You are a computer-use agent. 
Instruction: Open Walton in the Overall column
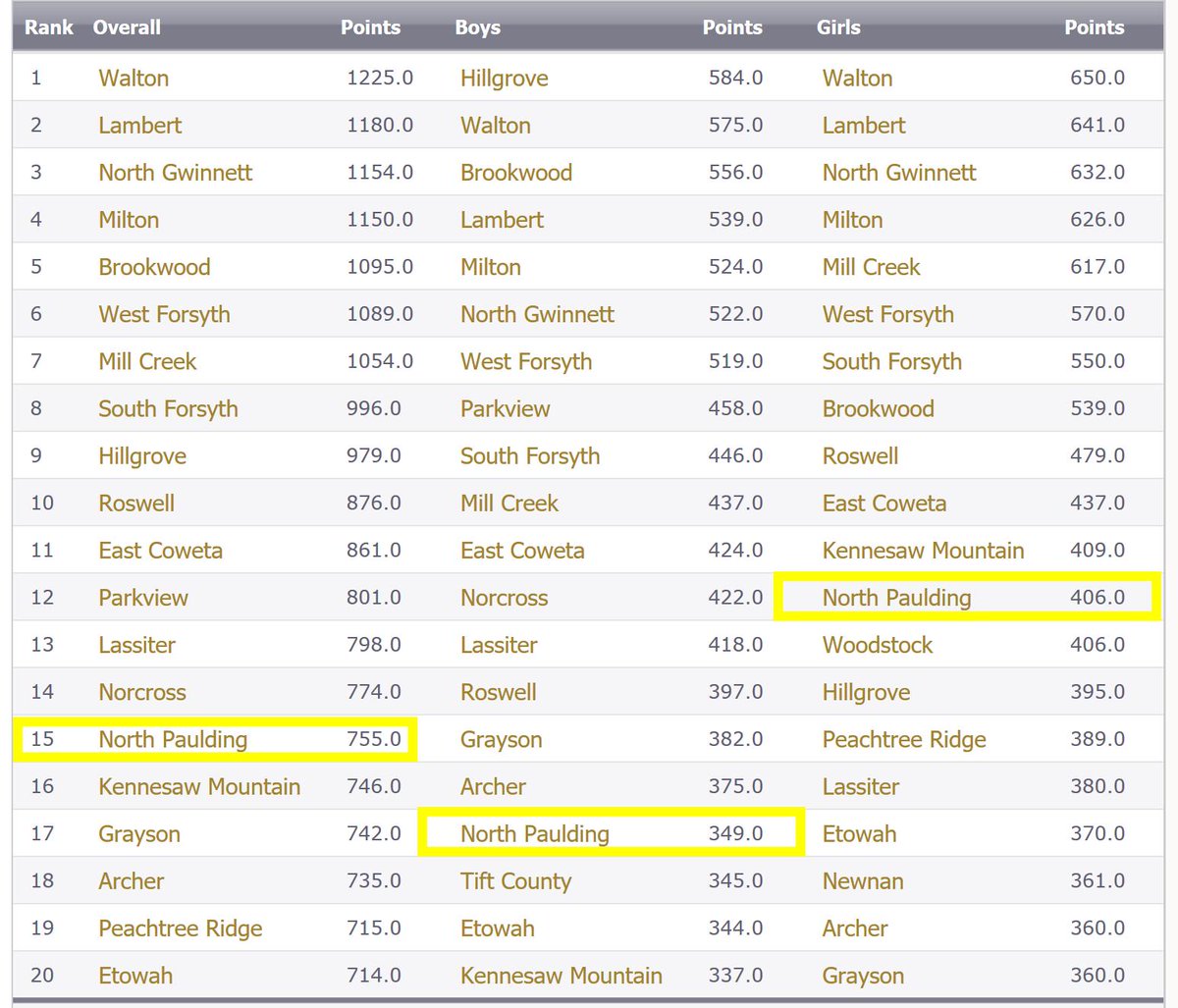(134, 79)
